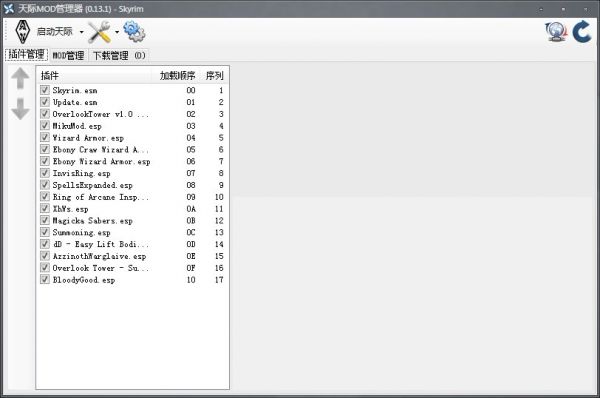Open the wrench and screwdriver tools icon

point(99,32)
